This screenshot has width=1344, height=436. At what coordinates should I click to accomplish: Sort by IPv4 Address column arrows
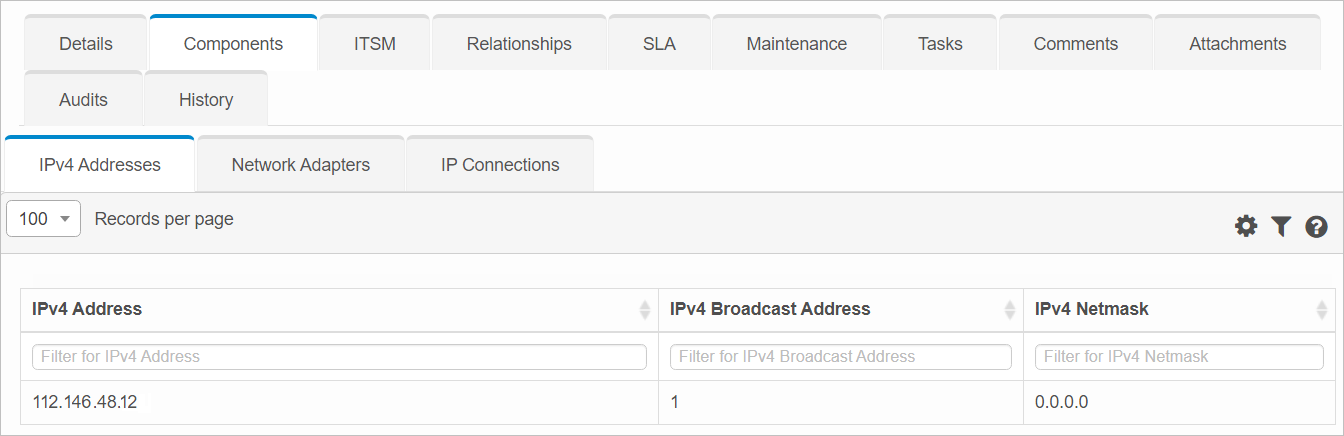tap(644, 310)
